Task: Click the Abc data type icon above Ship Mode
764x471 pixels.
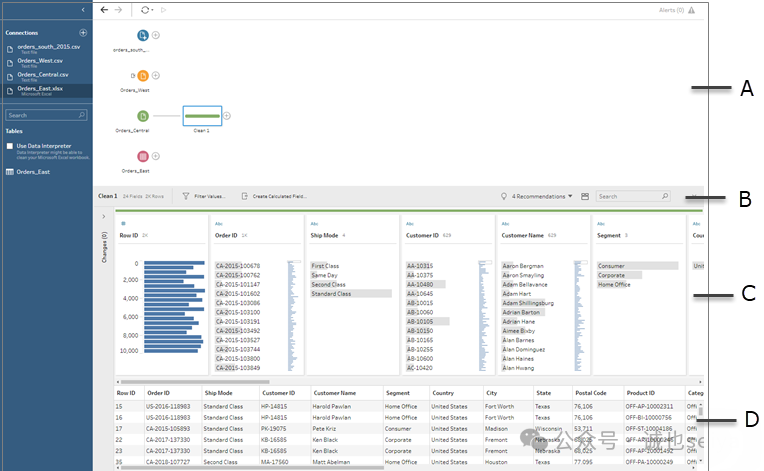Action: point(314,224)
